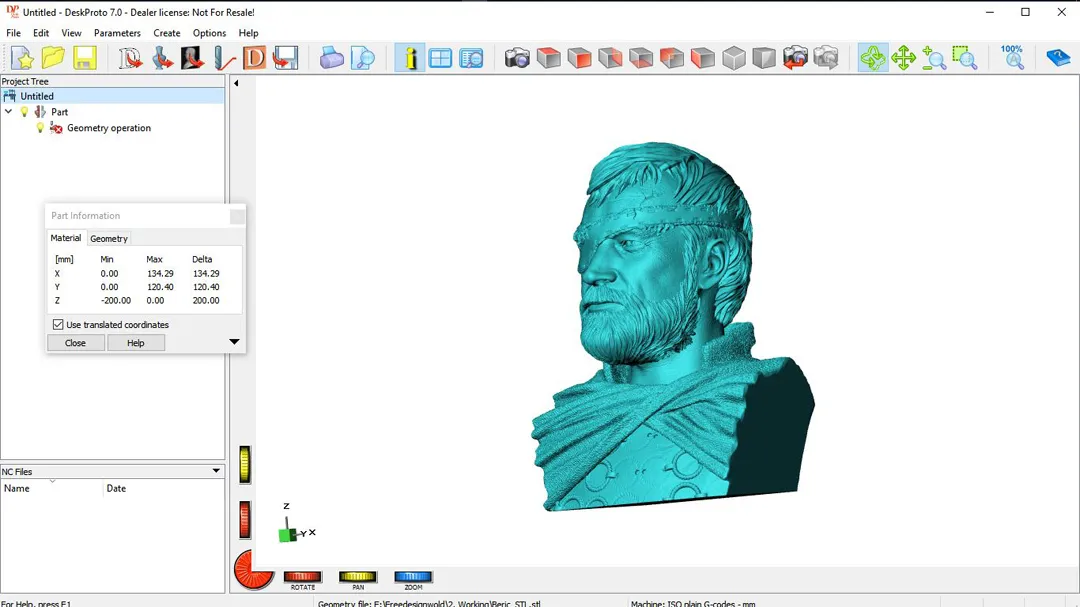Open the NC Files dropdown arrow

pos(216,471)
